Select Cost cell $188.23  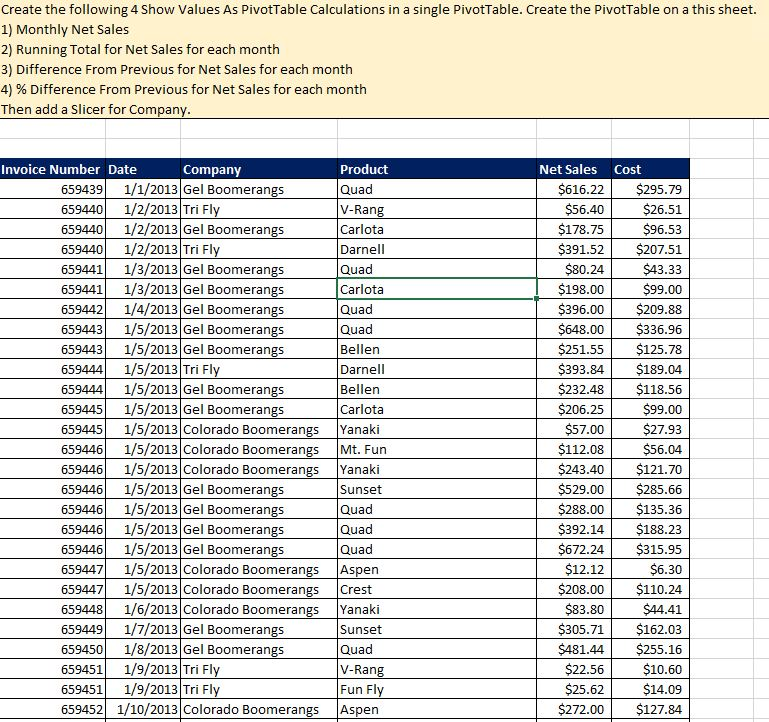point(650,530)
